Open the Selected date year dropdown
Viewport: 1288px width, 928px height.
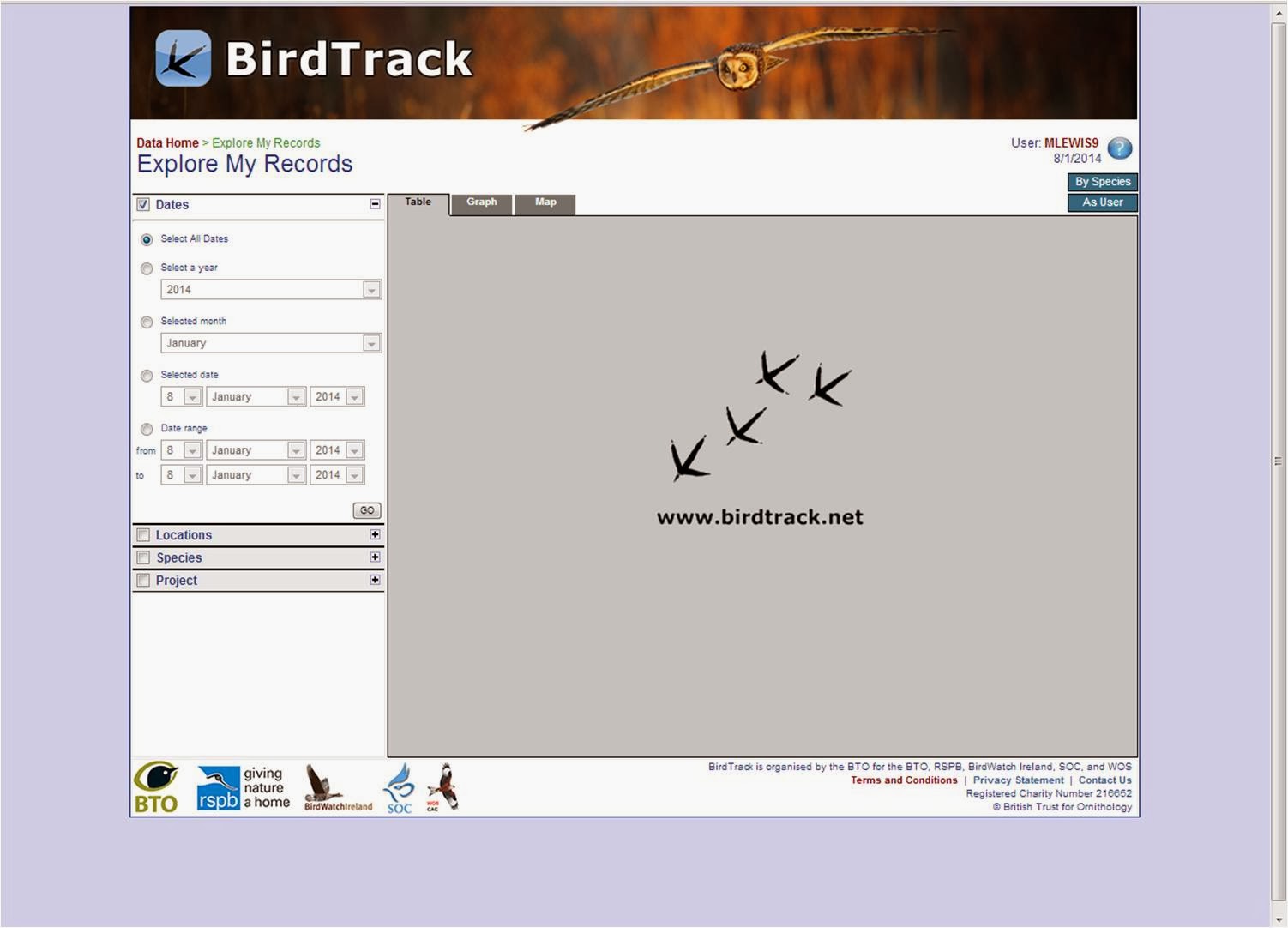point(338,397)
